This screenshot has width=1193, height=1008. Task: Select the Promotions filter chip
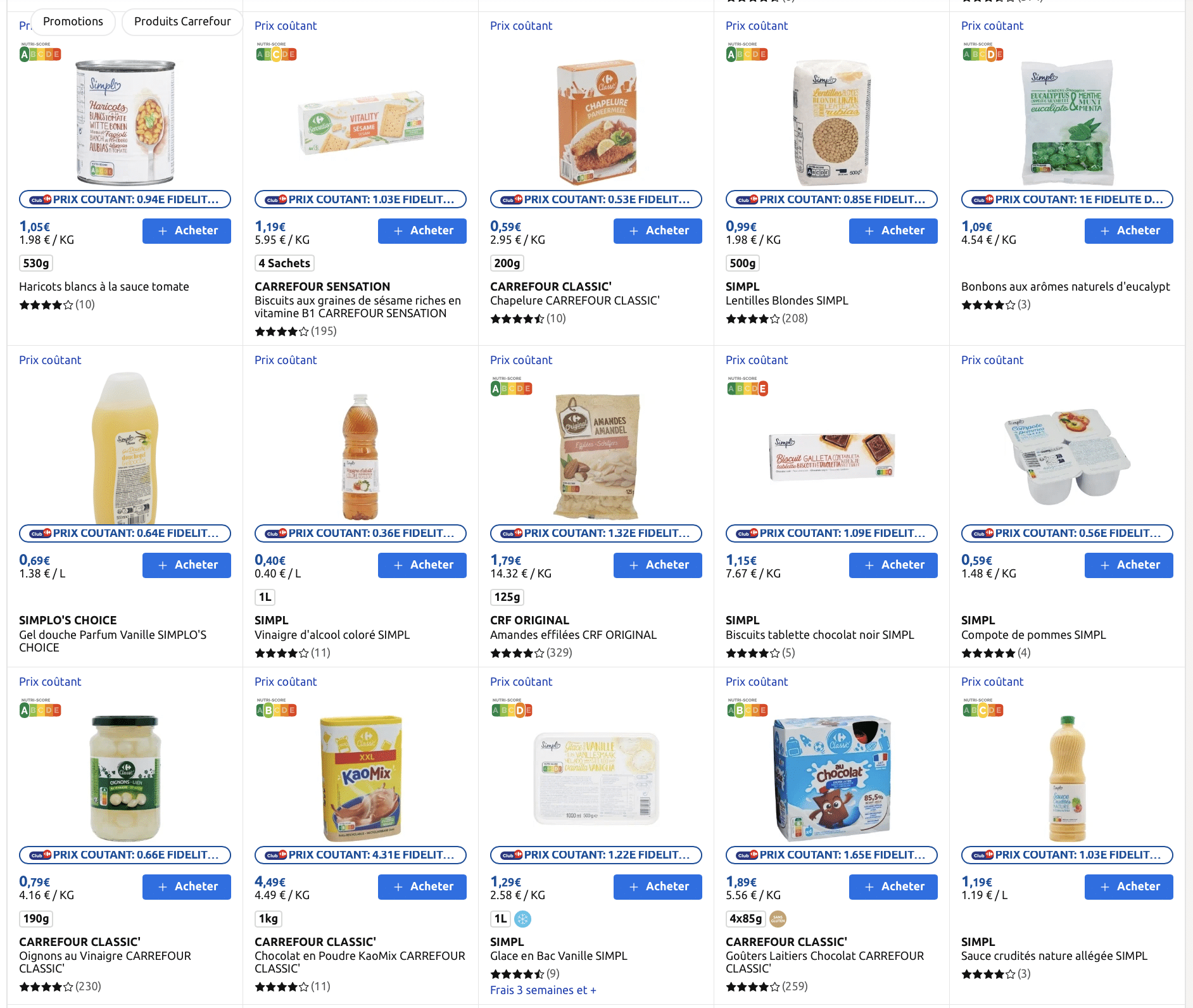tap(73, 22)
